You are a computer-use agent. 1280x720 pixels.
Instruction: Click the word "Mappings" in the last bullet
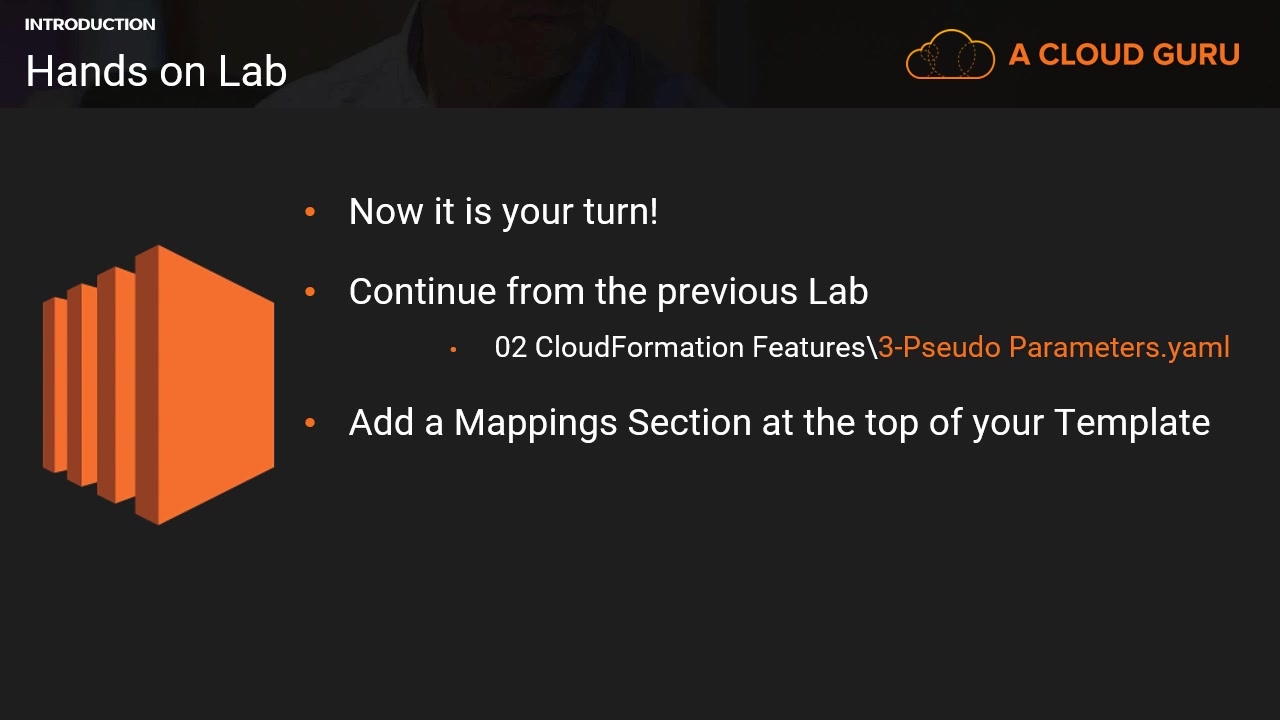(x=536, y=423)
